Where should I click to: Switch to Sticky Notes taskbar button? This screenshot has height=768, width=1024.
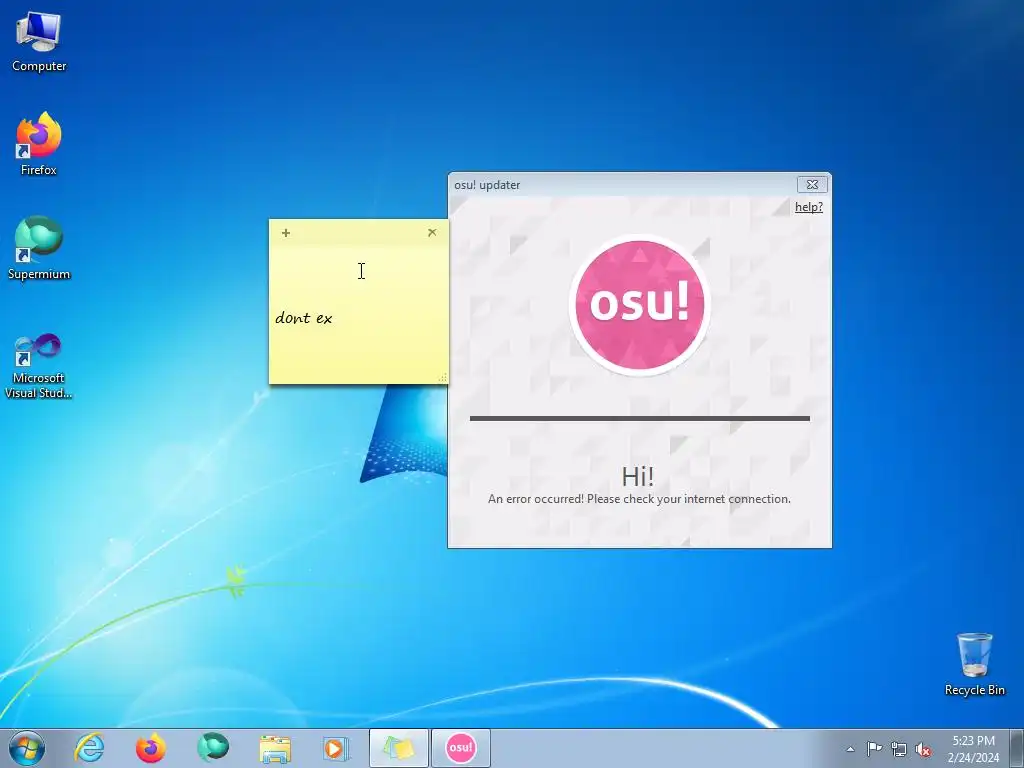tap(398, 748)
